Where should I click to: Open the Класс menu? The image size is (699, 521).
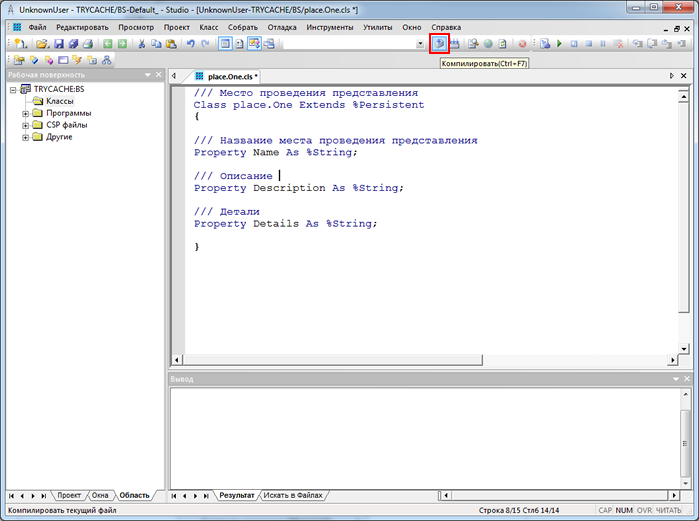[x=209, y=27]
